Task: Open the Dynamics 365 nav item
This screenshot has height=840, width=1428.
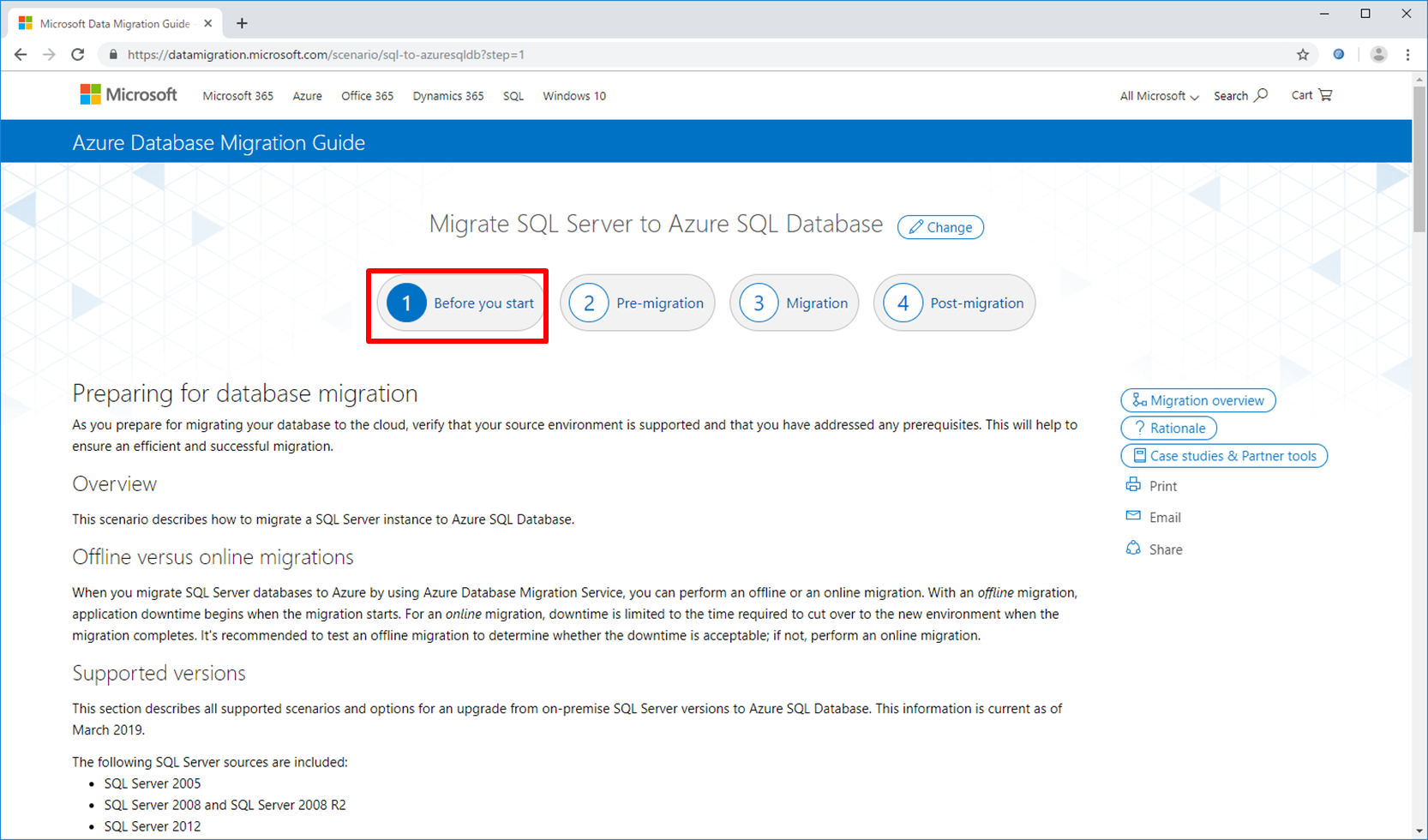Action: pyautogui.click(x=448, y=96)
